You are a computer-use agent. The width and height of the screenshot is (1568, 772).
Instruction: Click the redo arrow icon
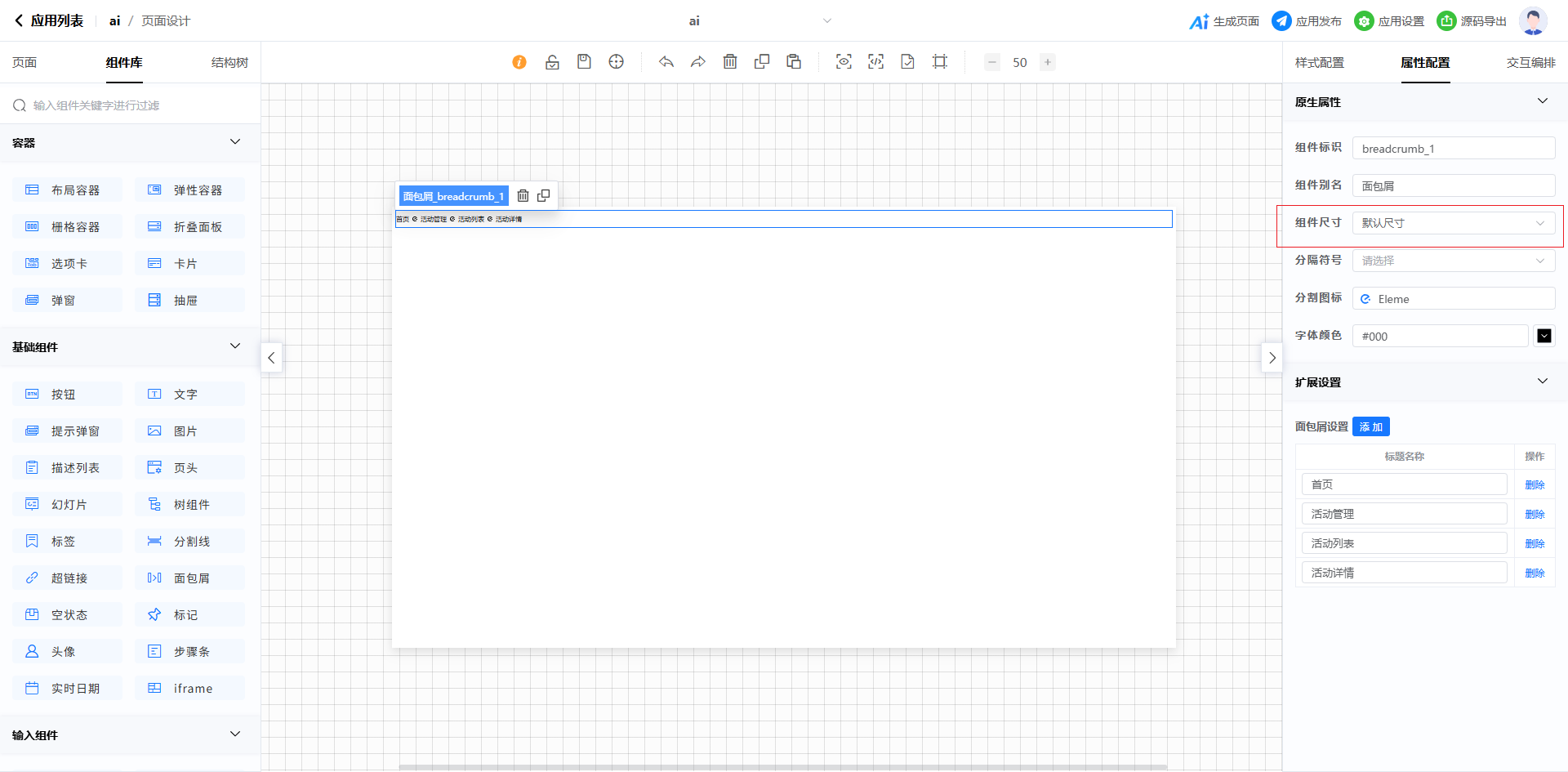coord(698,62)
